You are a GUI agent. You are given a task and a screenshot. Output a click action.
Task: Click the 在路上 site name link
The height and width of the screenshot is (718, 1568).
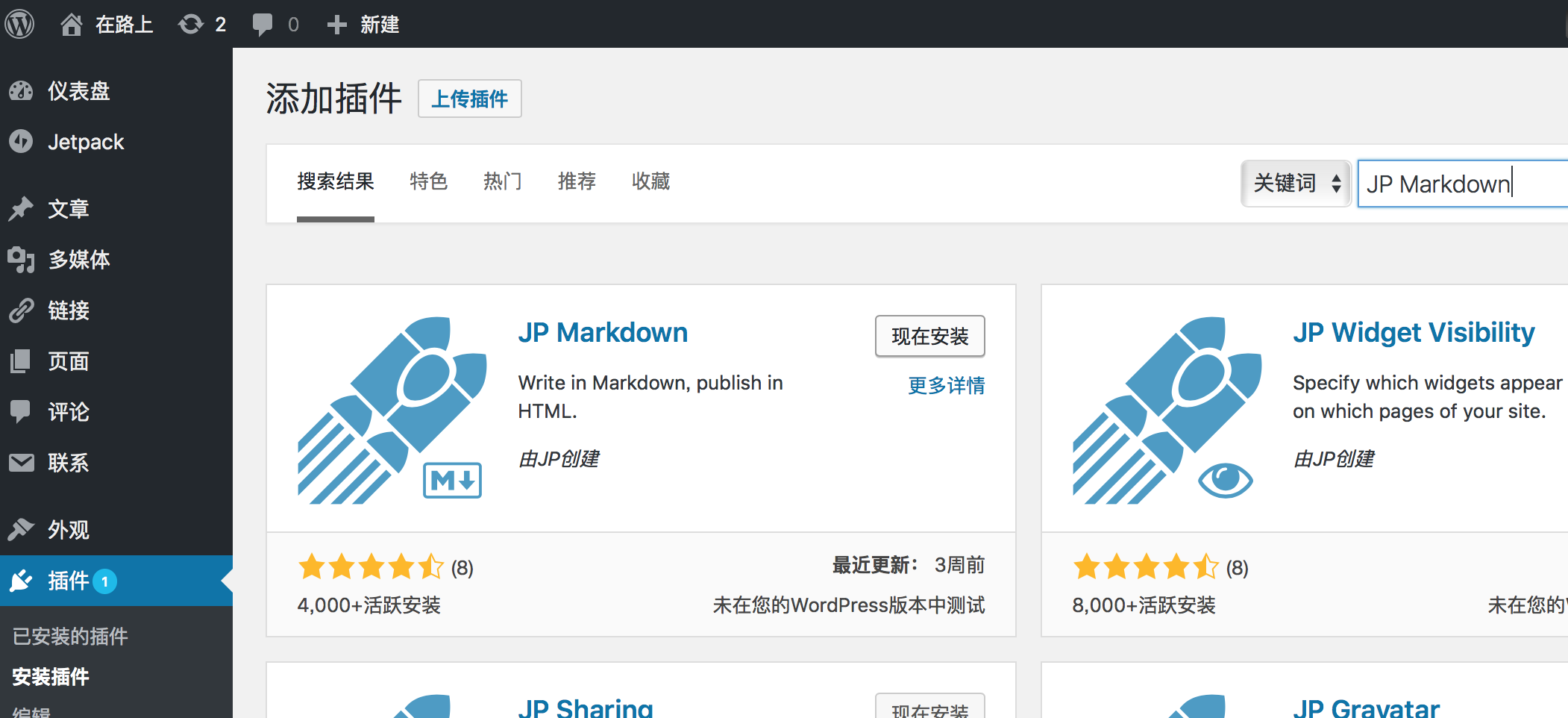(x=124, y=25)
